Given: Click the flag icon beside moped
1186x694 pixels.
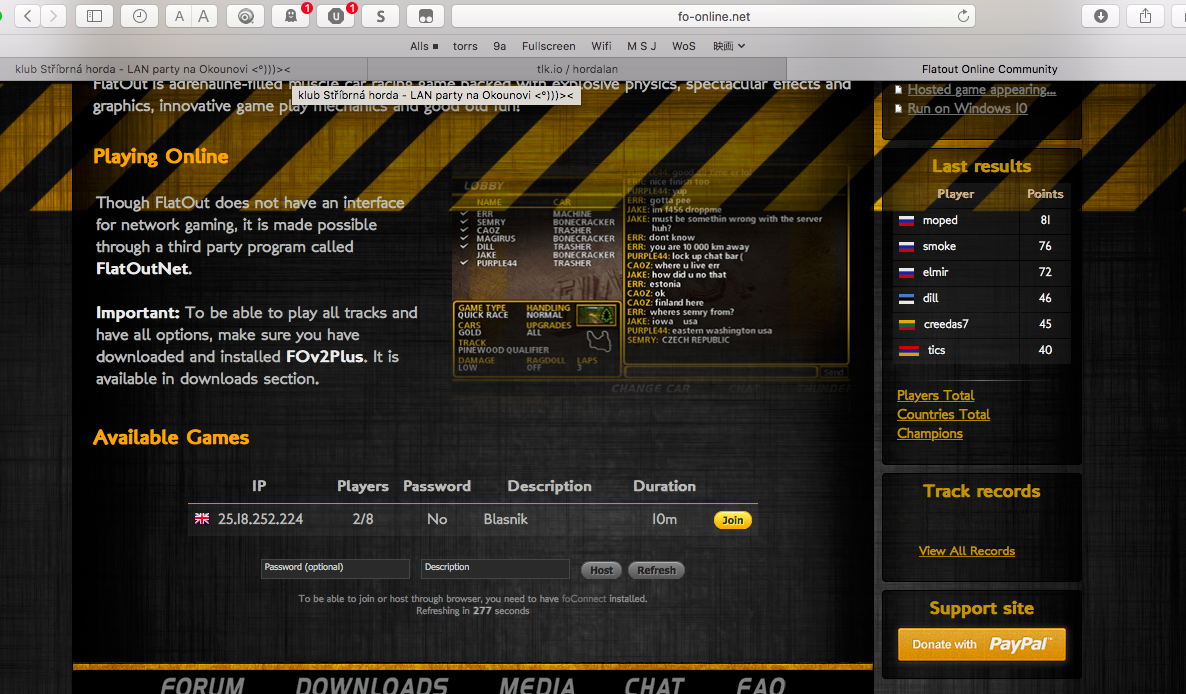Looking at the screenshot, I should [x=906, y=221].
